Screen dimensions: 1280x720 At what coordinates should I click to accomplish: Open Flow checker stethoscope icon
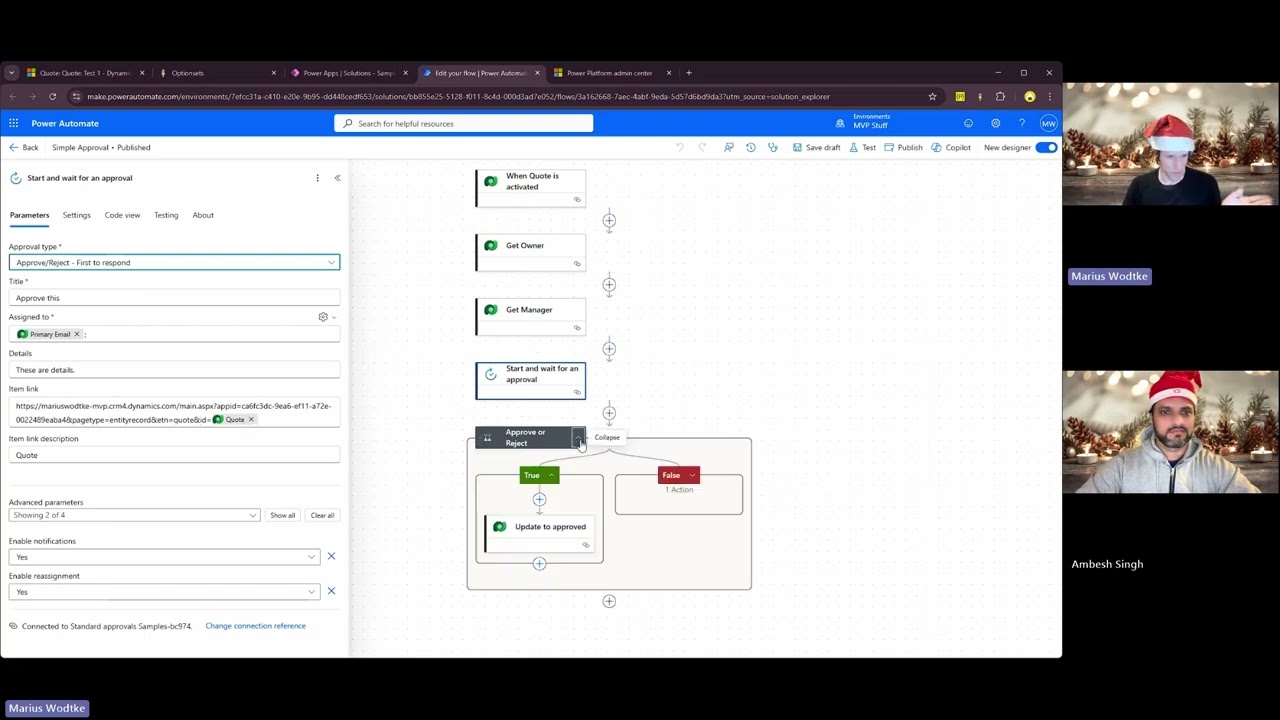(773, 147)
